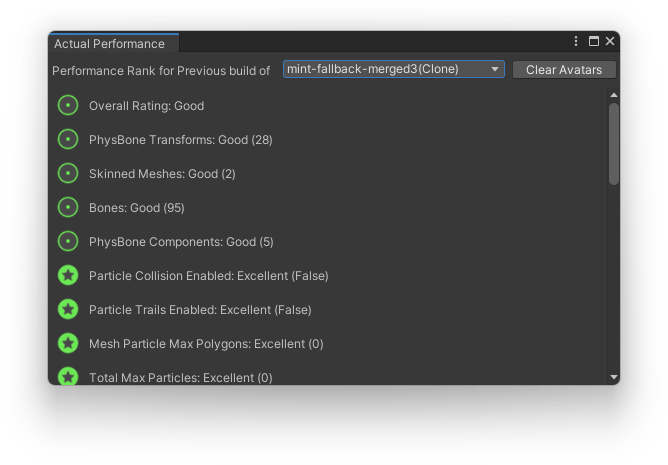Select the Actual Performance tab
Viewport: 668px width, 465px height.
(x=110, y=44)
